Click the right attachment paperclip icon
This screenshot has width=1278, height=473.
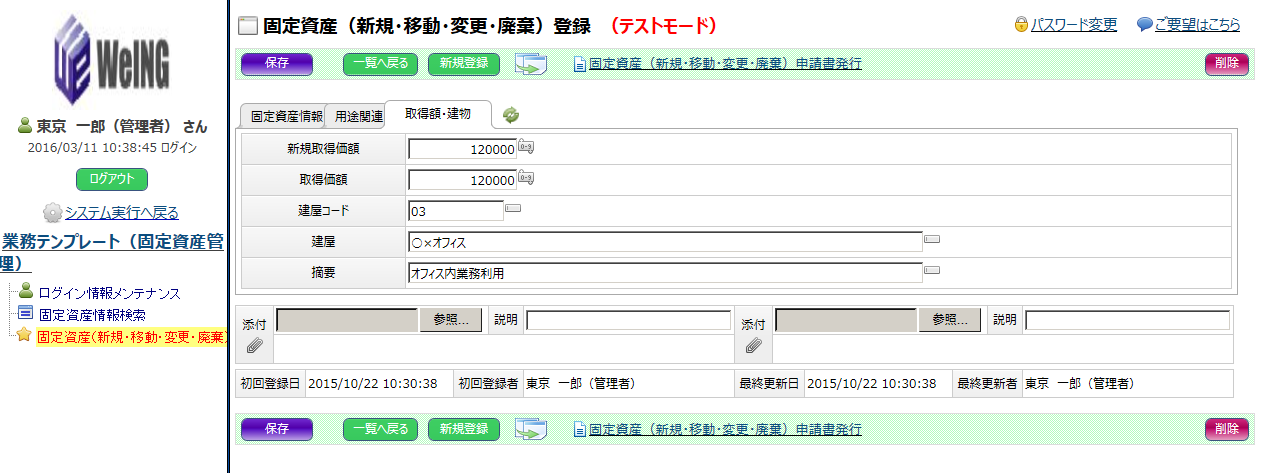point(753,345)
